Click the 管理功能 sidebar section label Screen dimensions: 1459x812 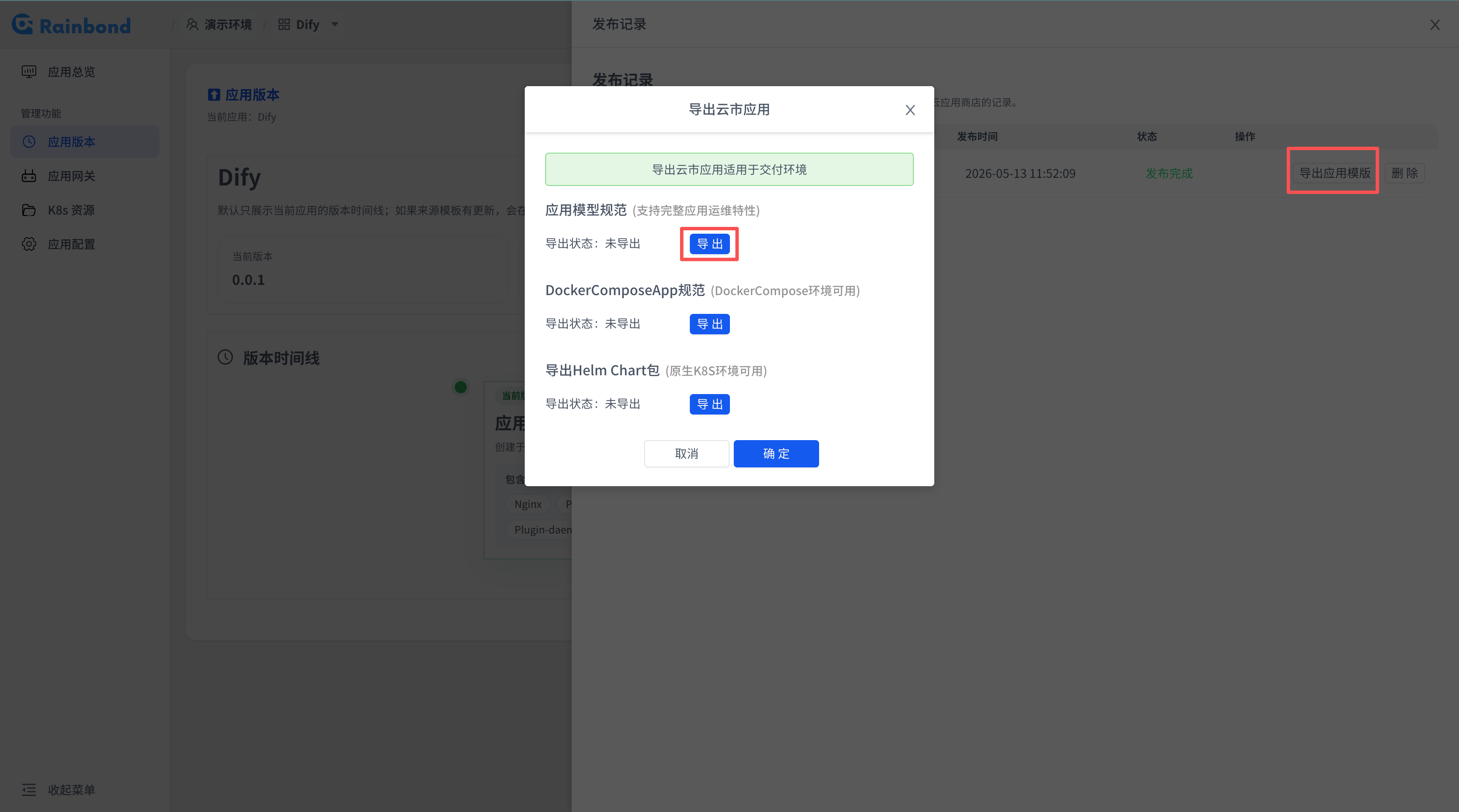pos(41,113)
